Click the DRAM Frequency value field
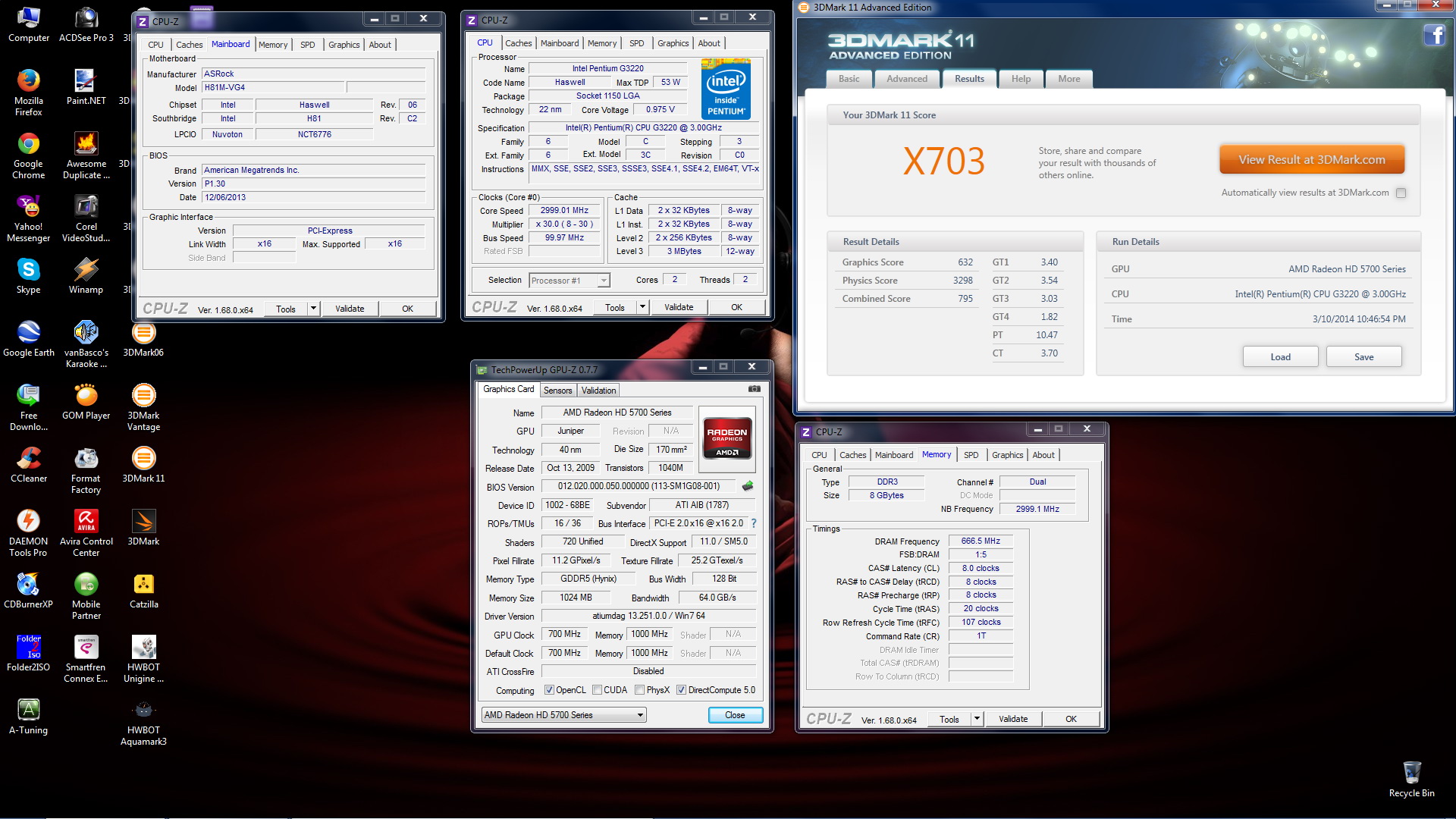This screenshot has height=819, width=1456. pos(981,541)
